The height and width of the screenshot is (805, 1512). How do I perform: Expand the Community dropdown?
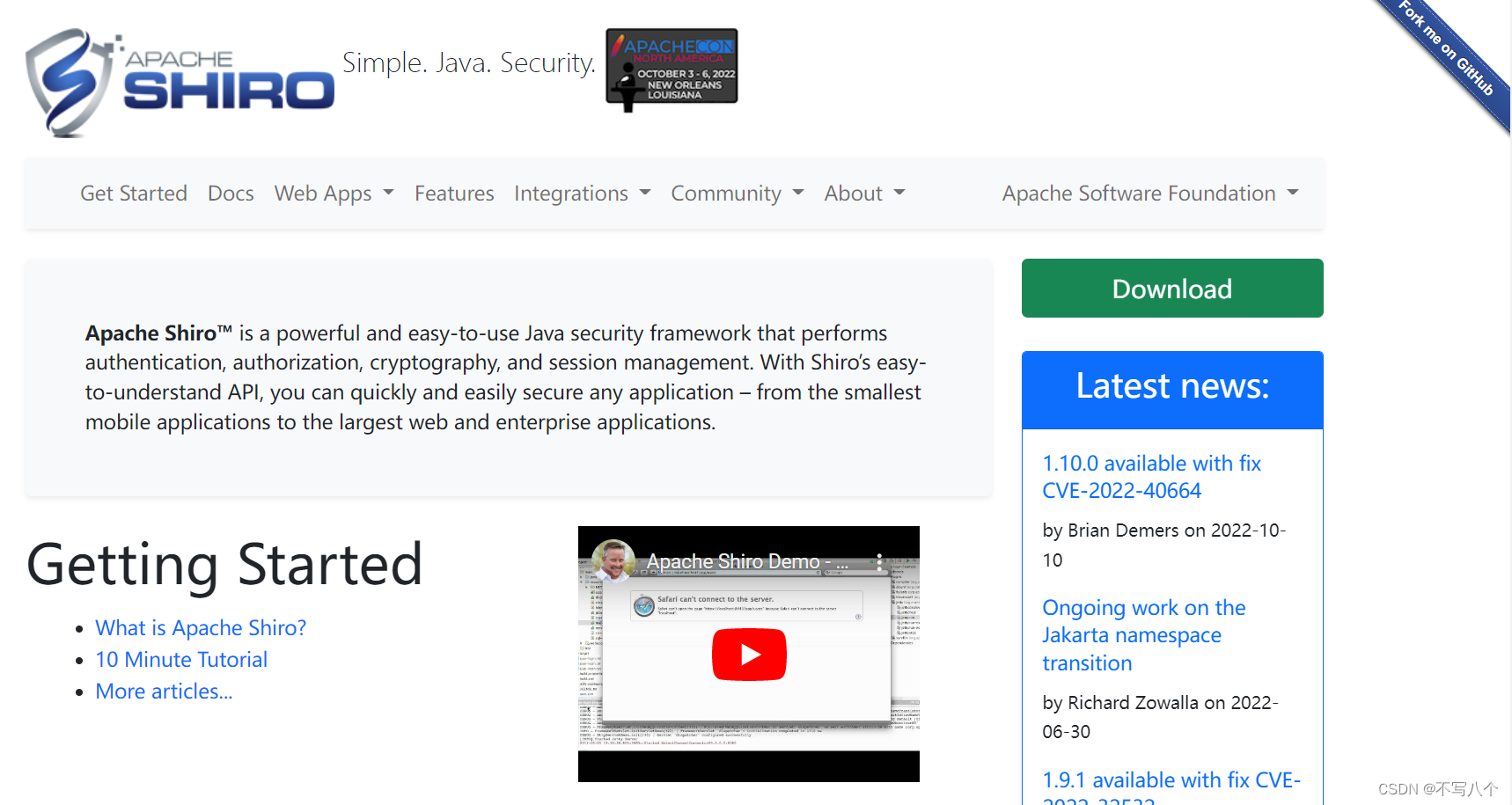coord(738,194)
